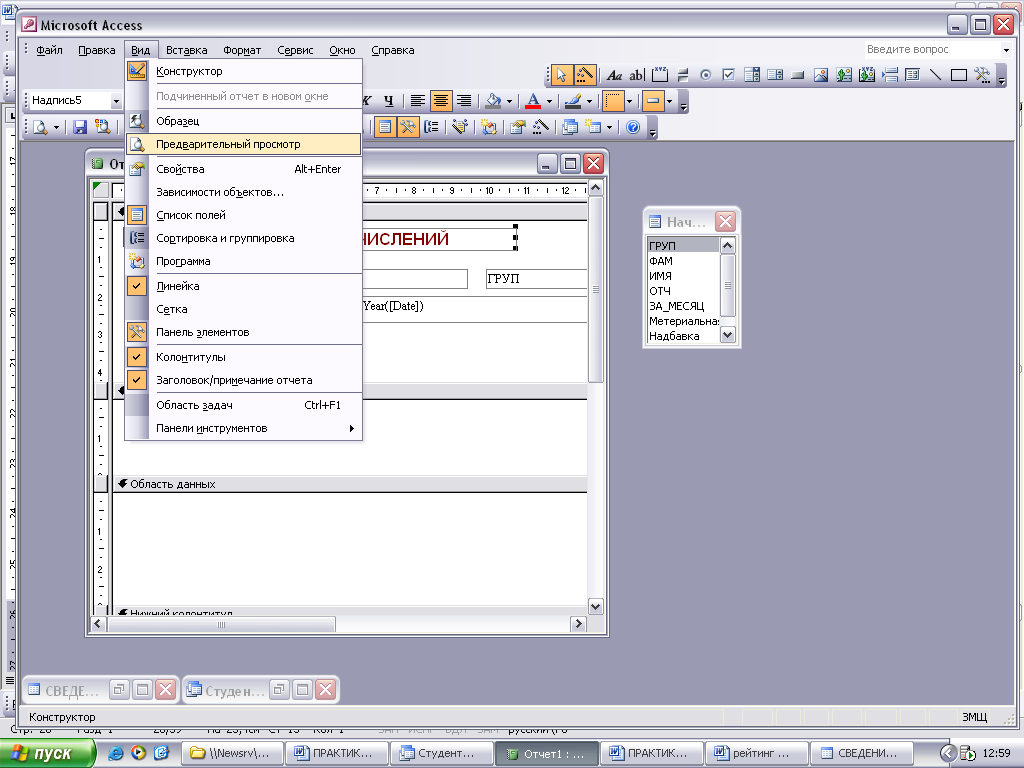The image size is (1024, 768).
Task: Apply the fill/back color bucket
Action: tap(494, 101)
